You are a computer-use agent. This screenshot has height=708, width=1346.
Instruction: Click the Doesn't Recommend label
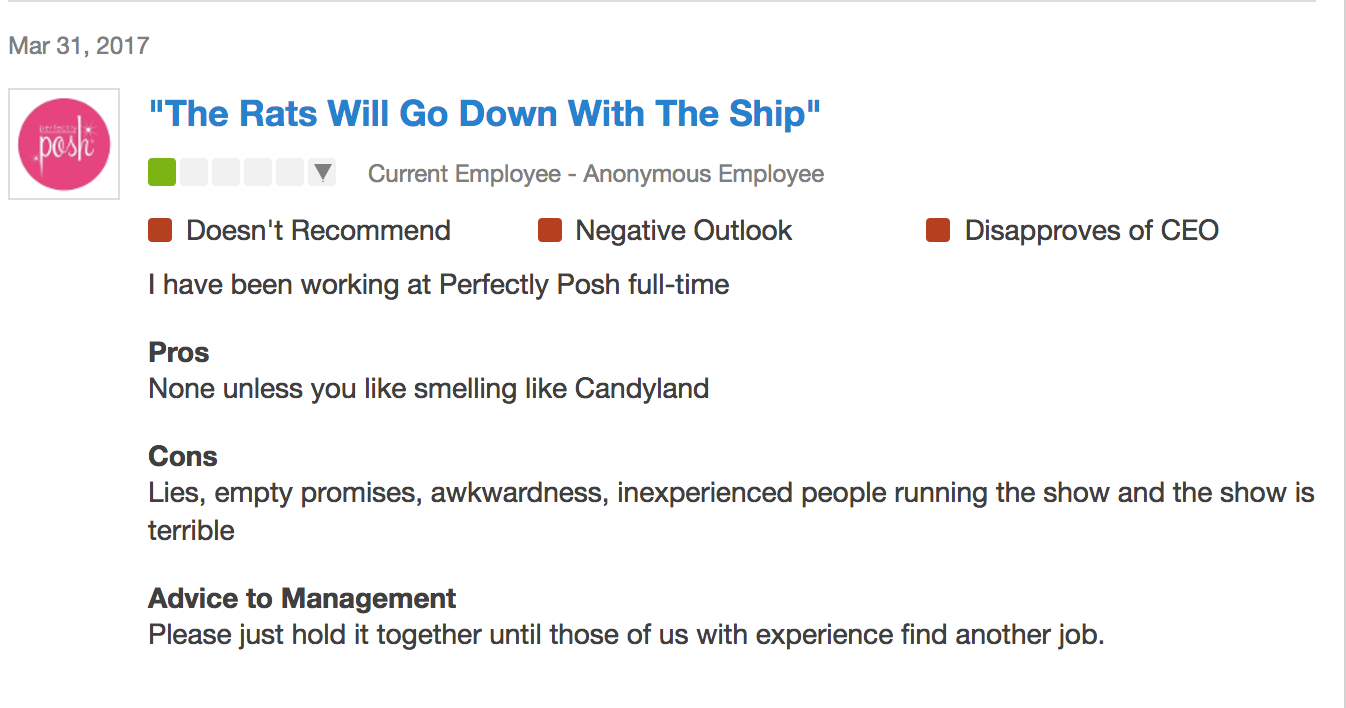[x=318, y=230]
